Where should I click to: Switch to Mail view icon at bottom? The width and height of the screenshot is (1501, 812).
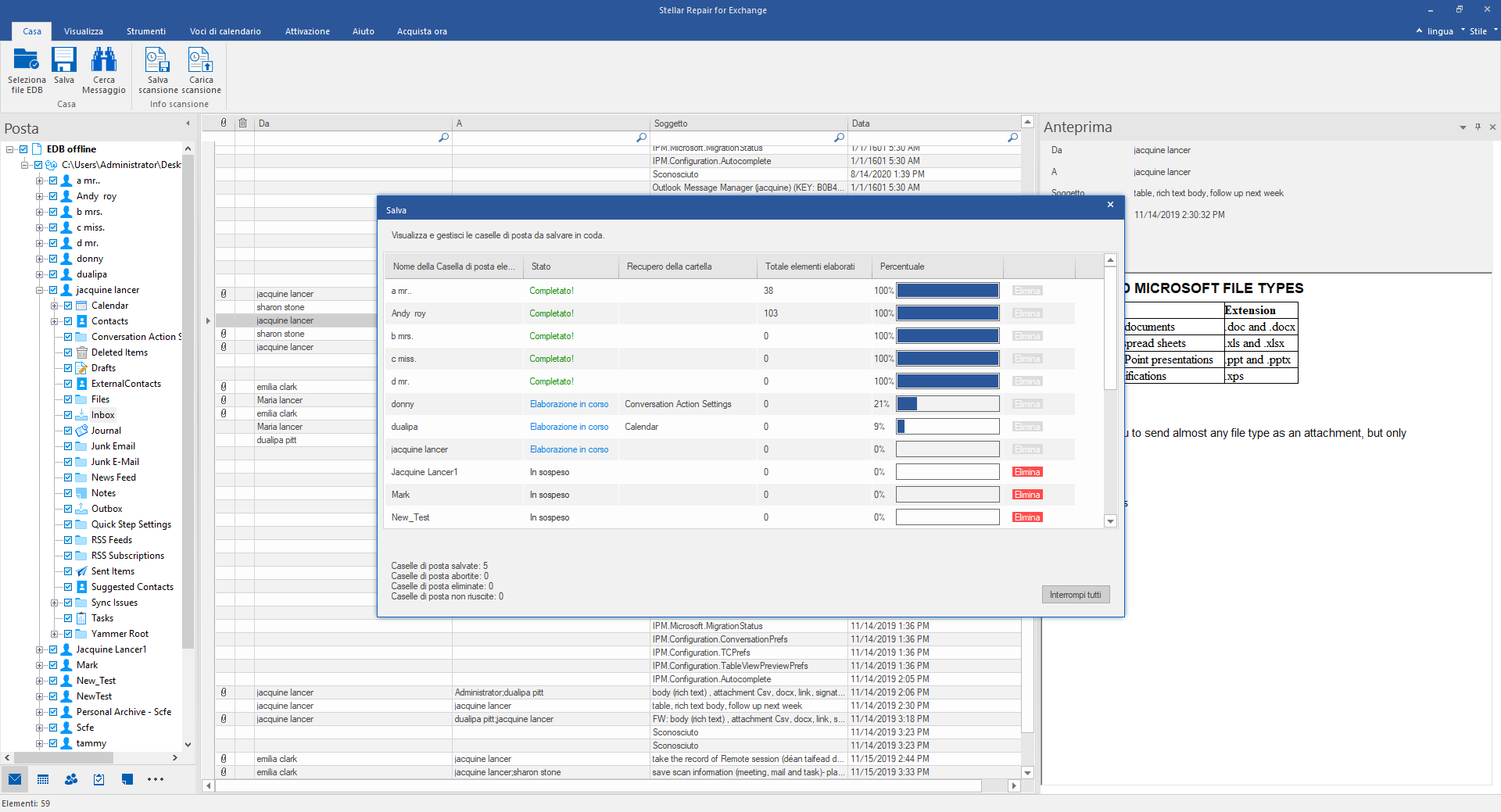(15, 779)
